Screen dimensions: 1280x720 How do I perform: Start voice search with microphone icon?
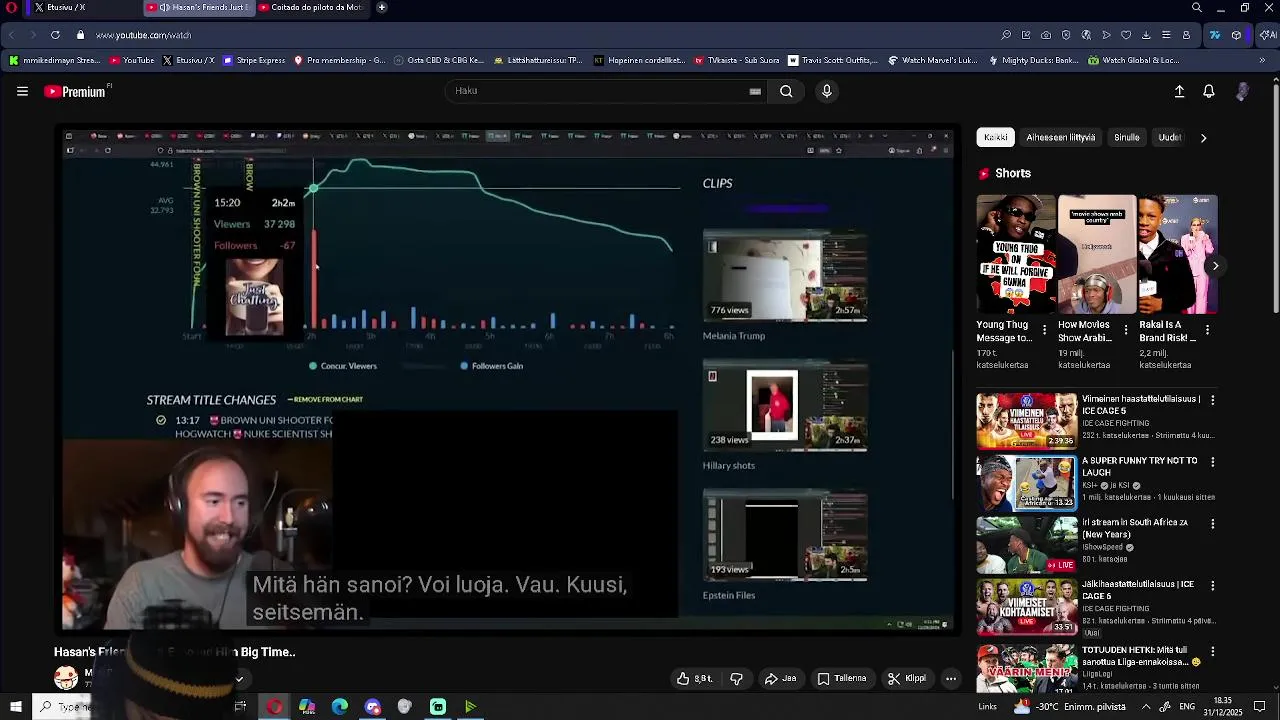(826, 91)
